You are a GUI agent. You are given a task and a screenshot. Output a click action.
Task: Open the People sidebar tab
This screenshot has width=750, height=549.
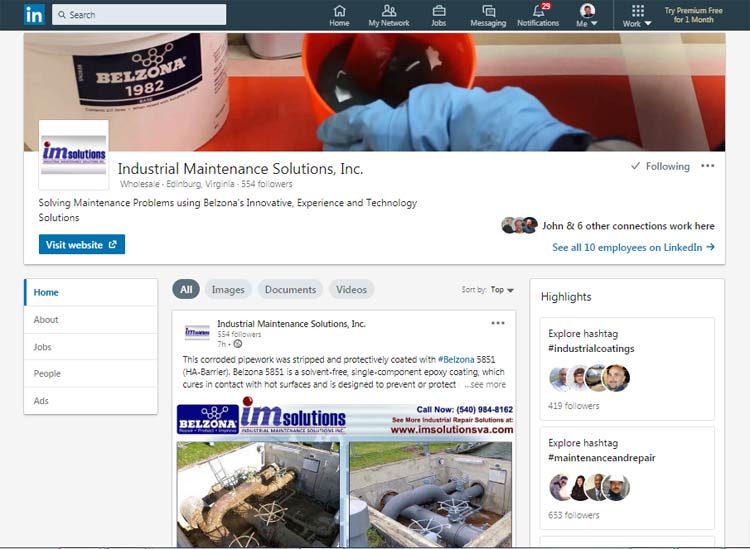pos(47,374)
